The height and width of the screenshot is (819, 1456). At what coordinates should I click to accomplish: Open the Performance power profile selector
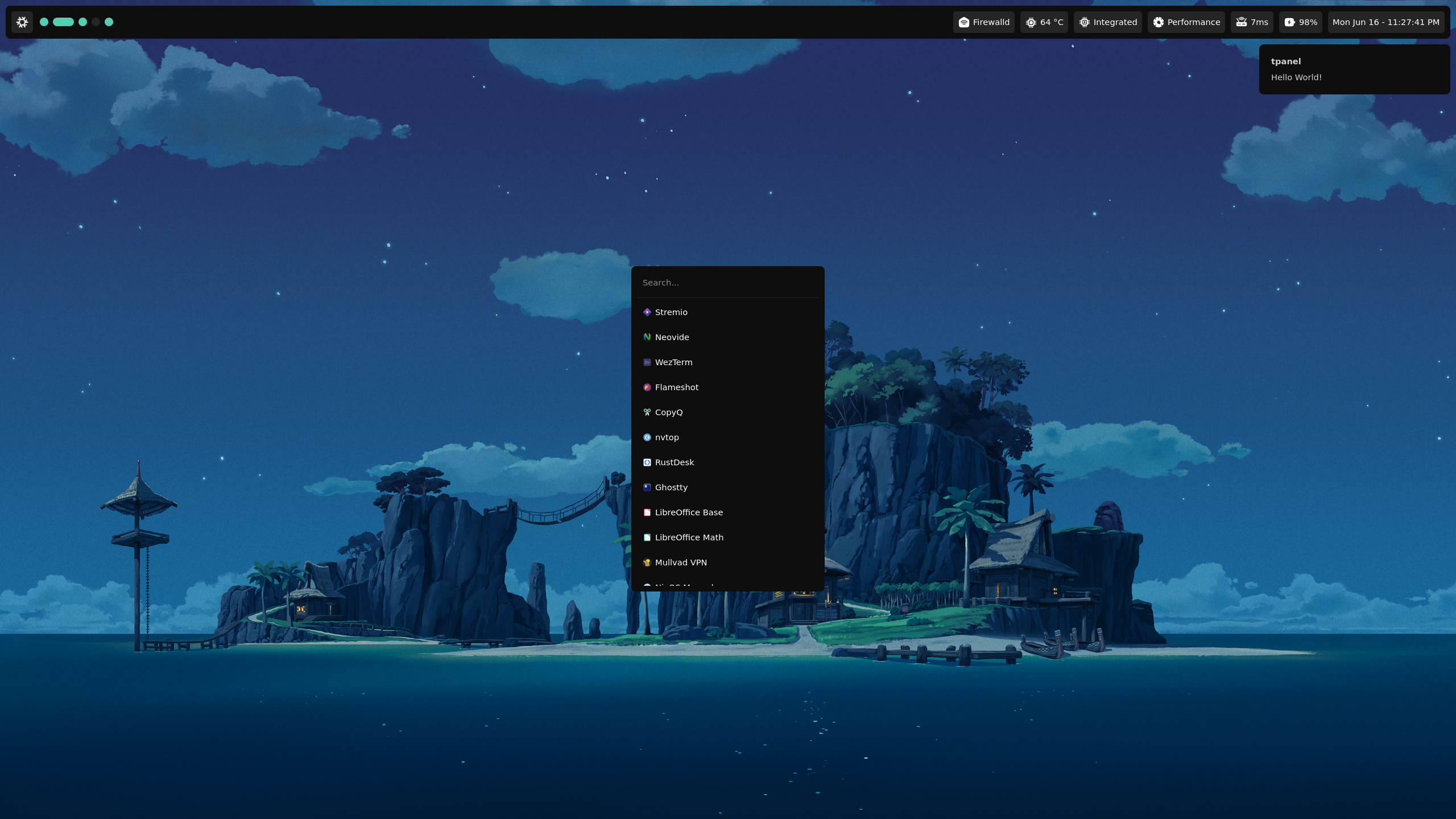pos(1186,22)
